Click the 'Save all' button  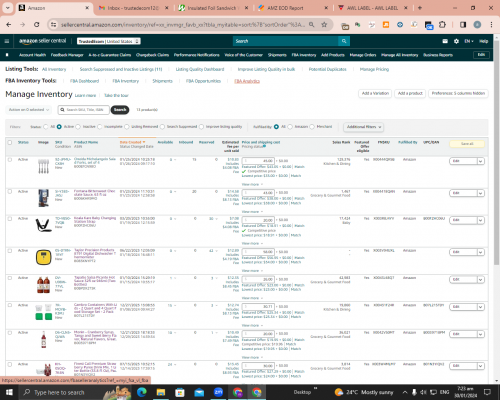467,144
